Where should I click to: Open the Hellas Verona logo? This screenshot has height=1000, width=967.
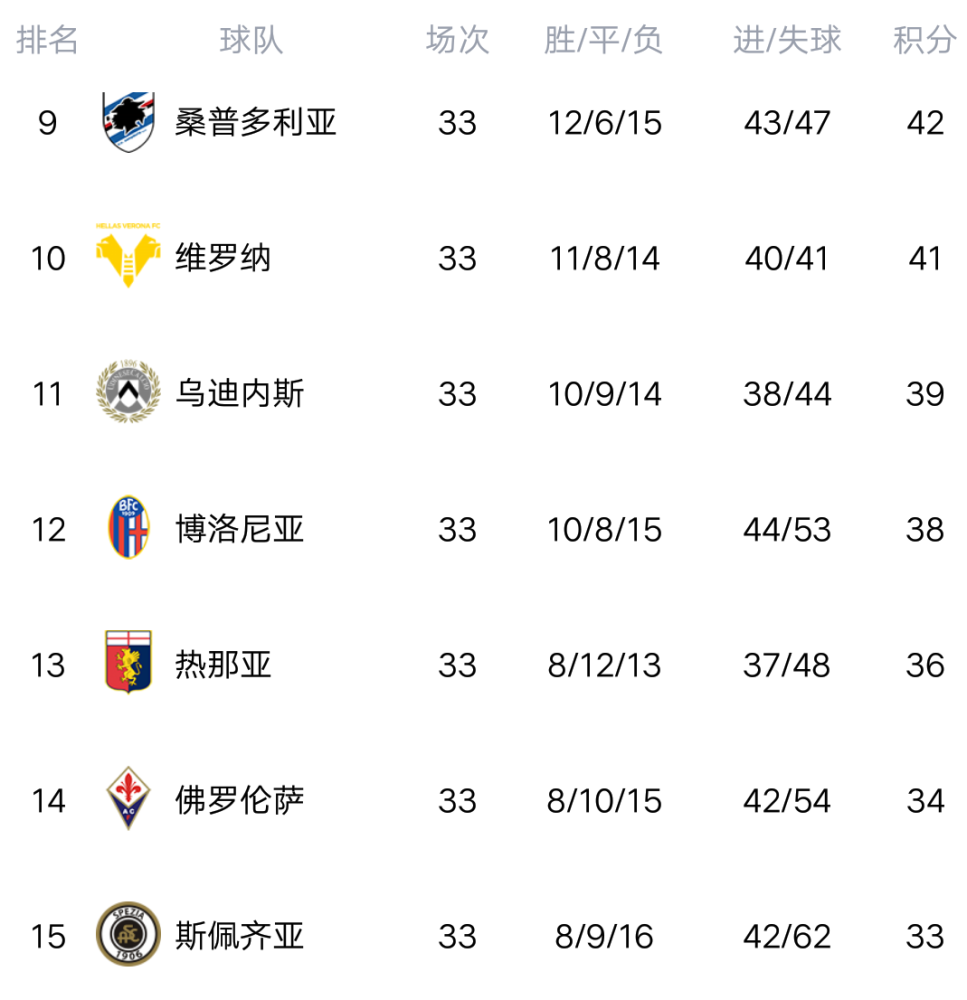[x=128, y=255]
